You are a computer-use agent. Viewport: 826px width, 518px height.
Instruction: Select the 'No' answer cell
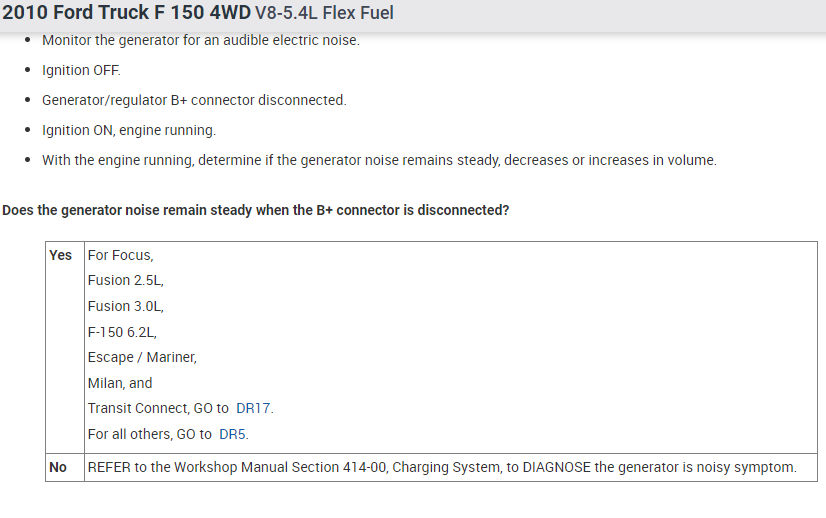(58, 467)
